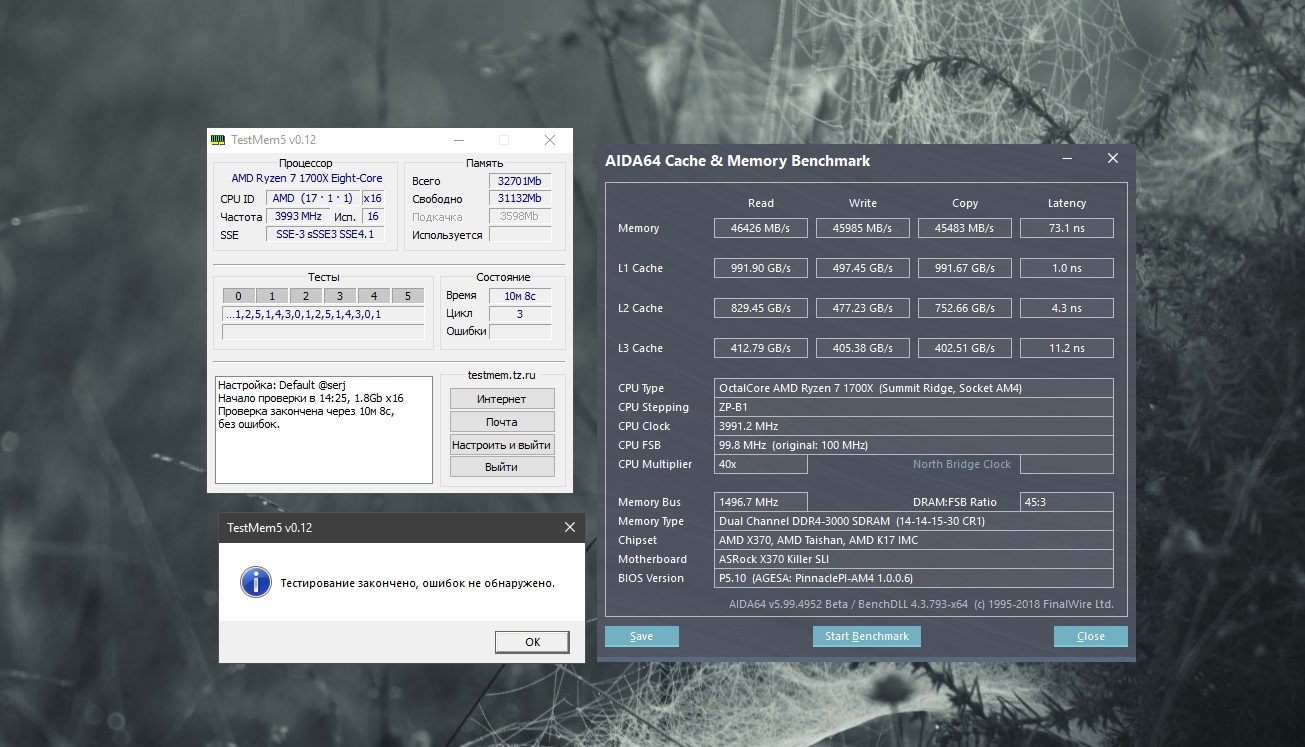Save the AIDA64 benchmark results

(642, 636)
